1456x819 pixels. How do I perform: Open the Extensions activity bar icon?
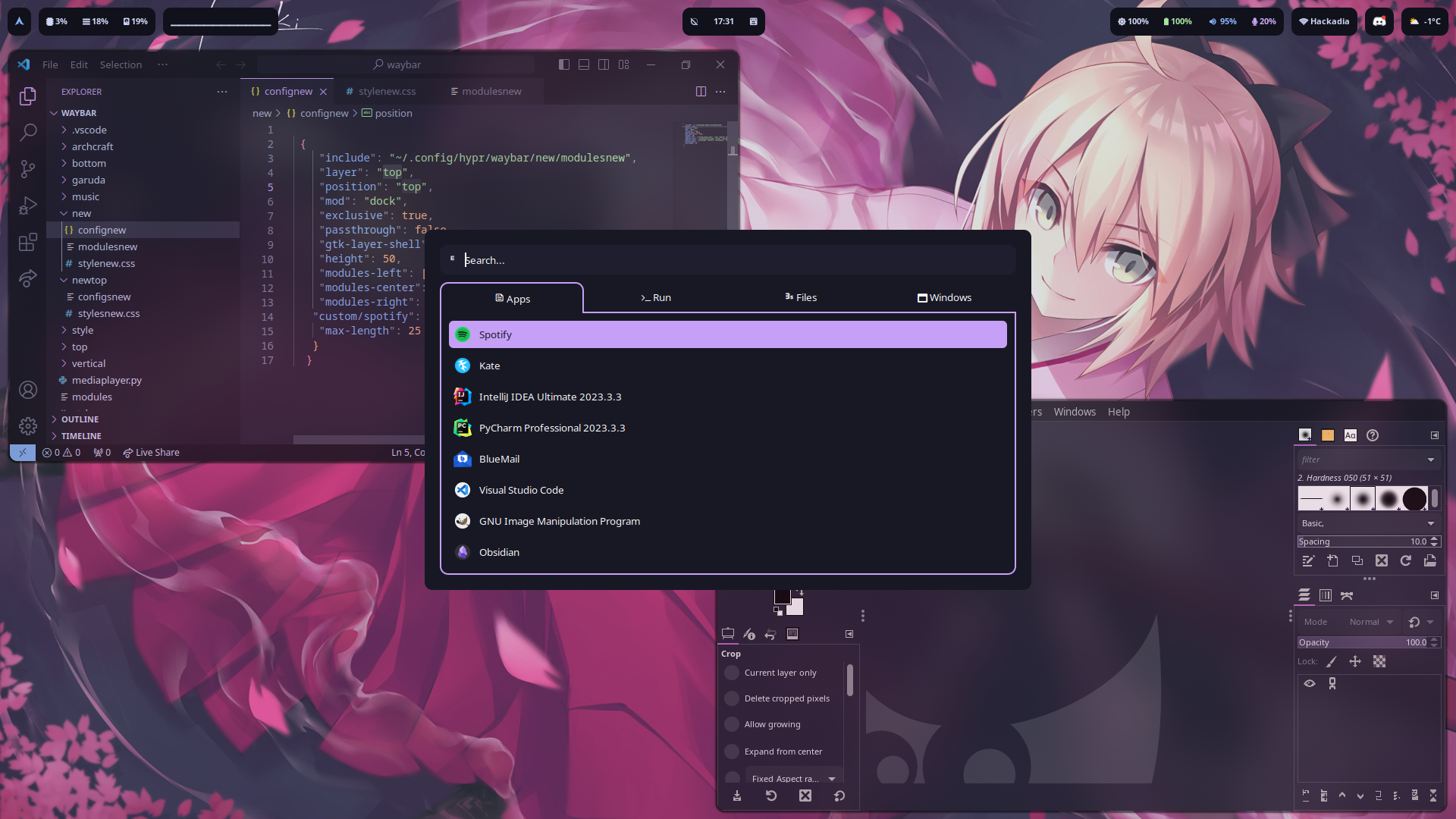pyautogui.click(x=28, y=242)
